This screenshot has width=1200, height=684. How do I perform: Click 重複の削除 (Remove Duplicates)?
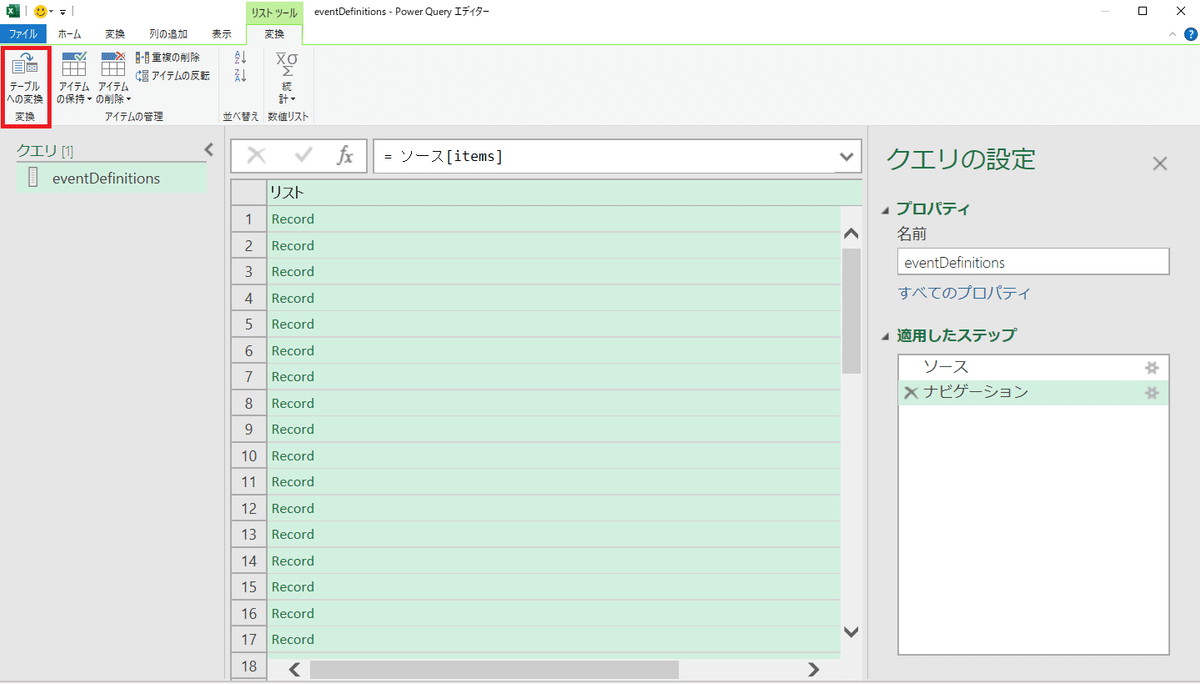tap(168, 58)
